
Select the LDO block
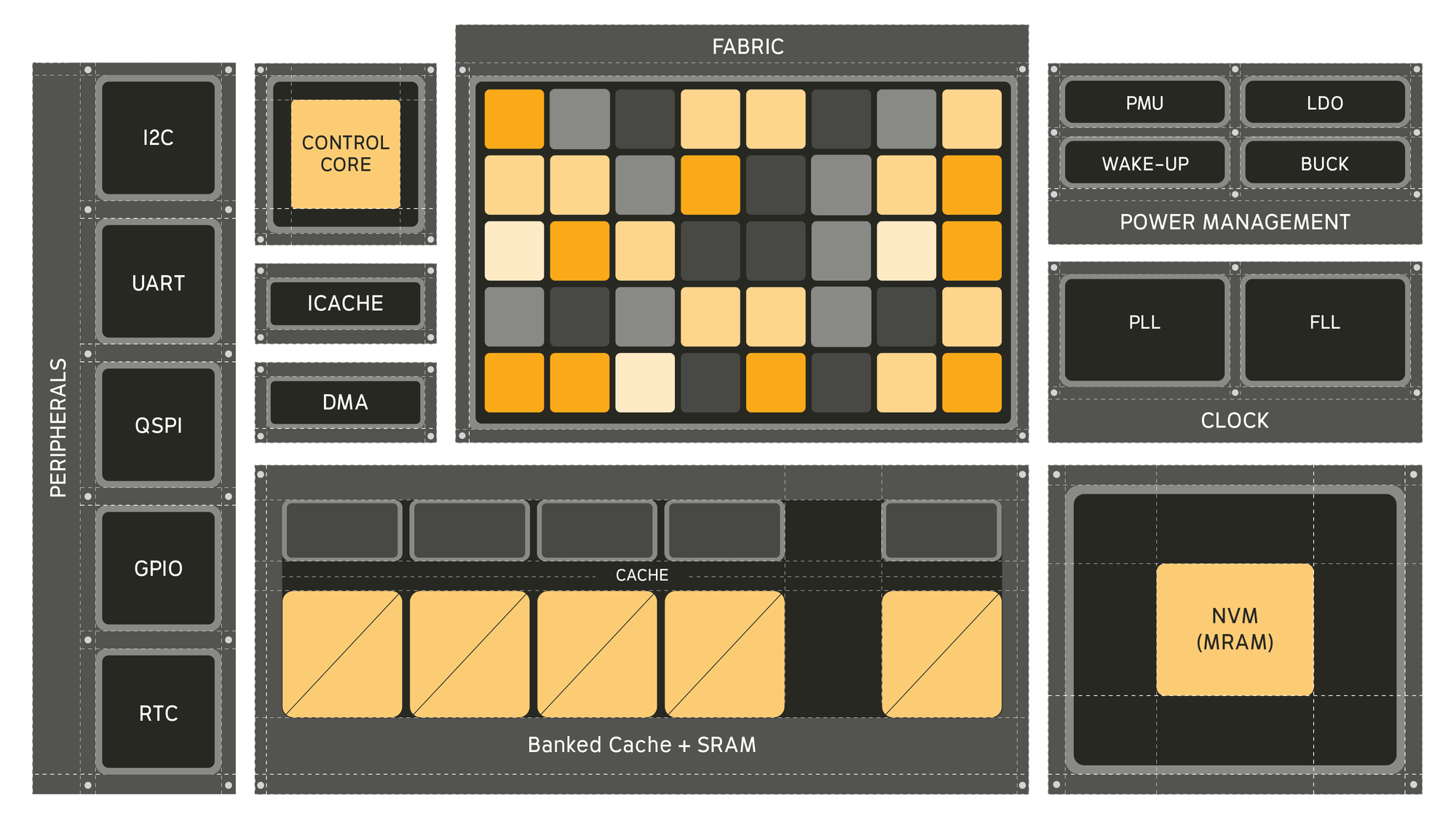pyautogui.click(x=1324, y=103)
